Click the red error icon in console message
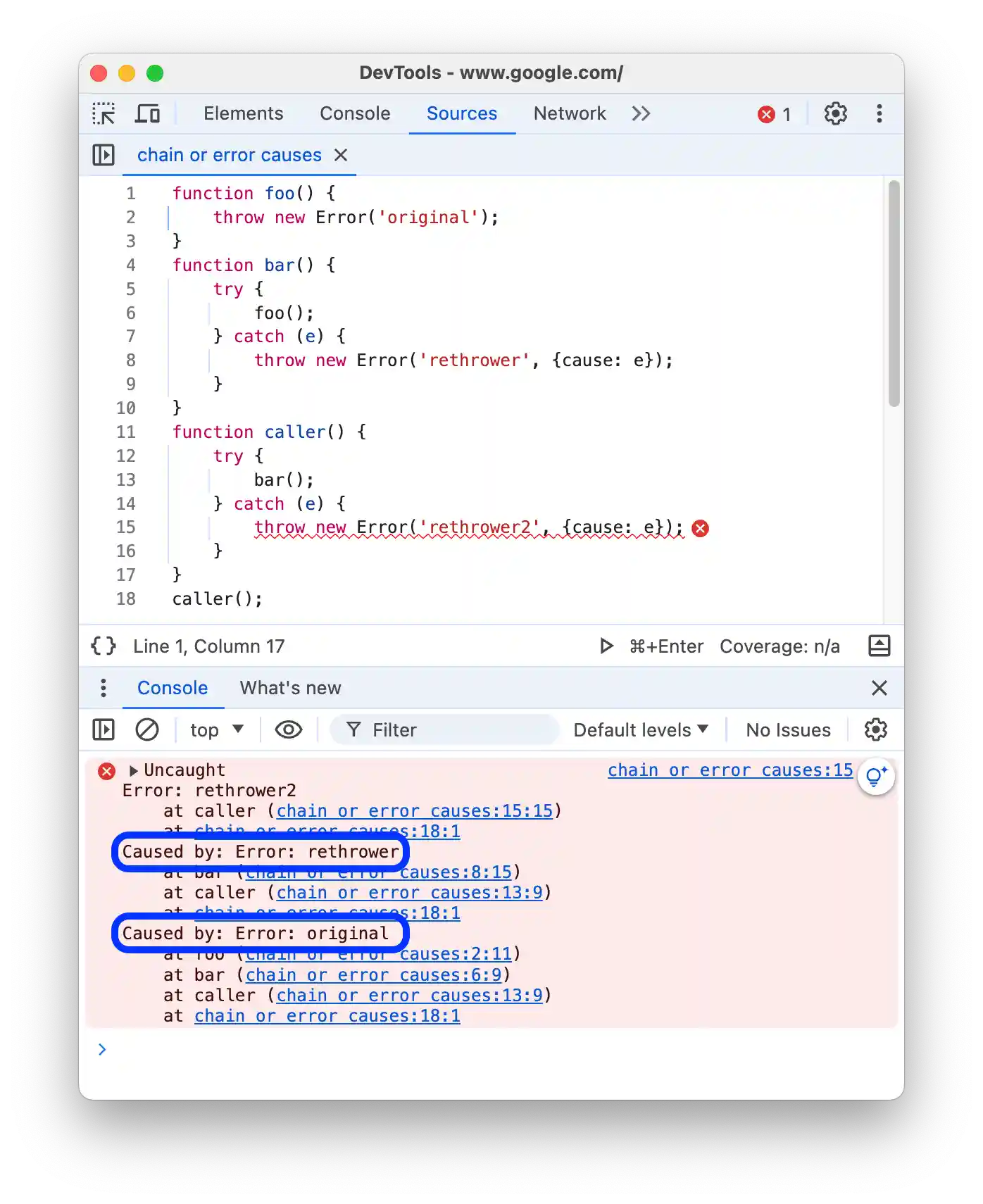983x1204 pixels. [x=106, y=771]
